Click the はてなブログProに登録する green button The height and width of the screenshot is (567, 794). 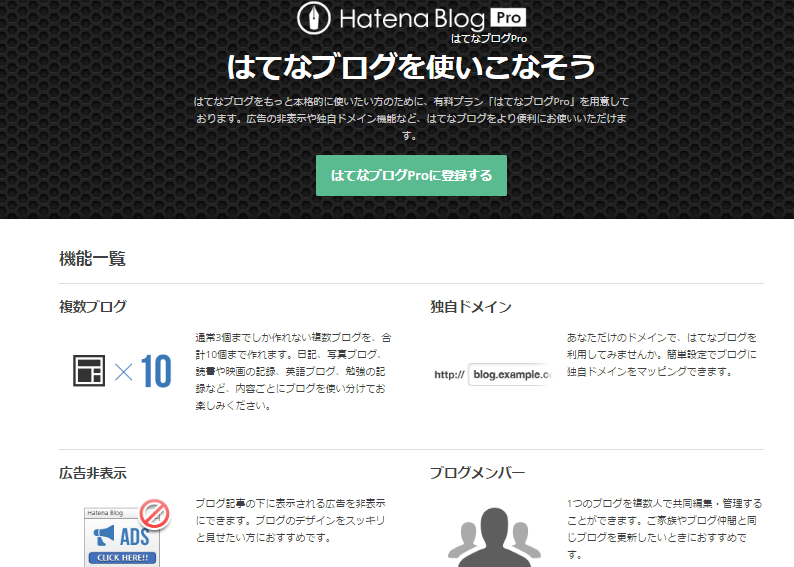(411, 175)
